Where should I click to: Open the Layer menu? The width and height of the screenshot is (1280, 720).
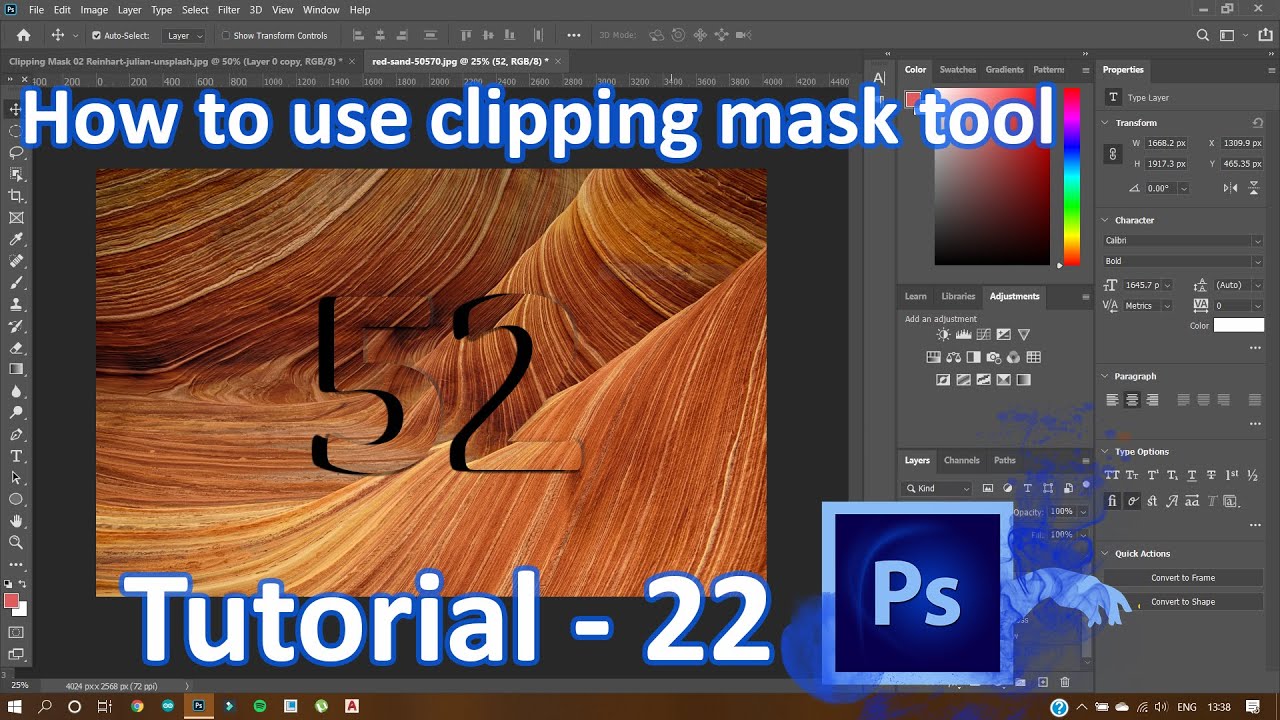[130, 9]
